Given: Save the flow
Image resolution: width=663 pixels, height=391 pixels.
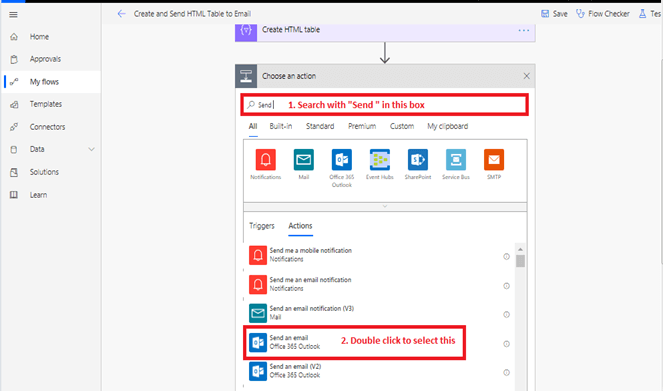Looking at the screenshot, I should [x=554, y=14].
